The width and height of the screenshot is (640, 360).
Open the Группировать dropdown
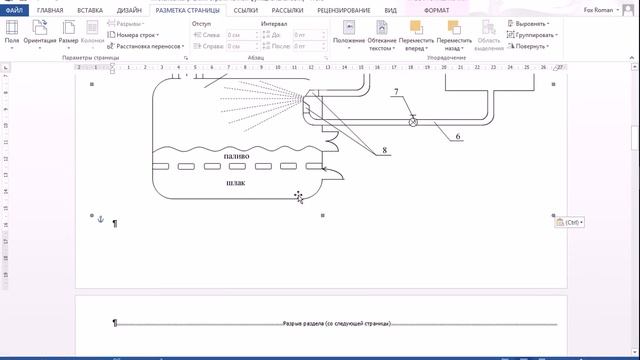[532, 35]
